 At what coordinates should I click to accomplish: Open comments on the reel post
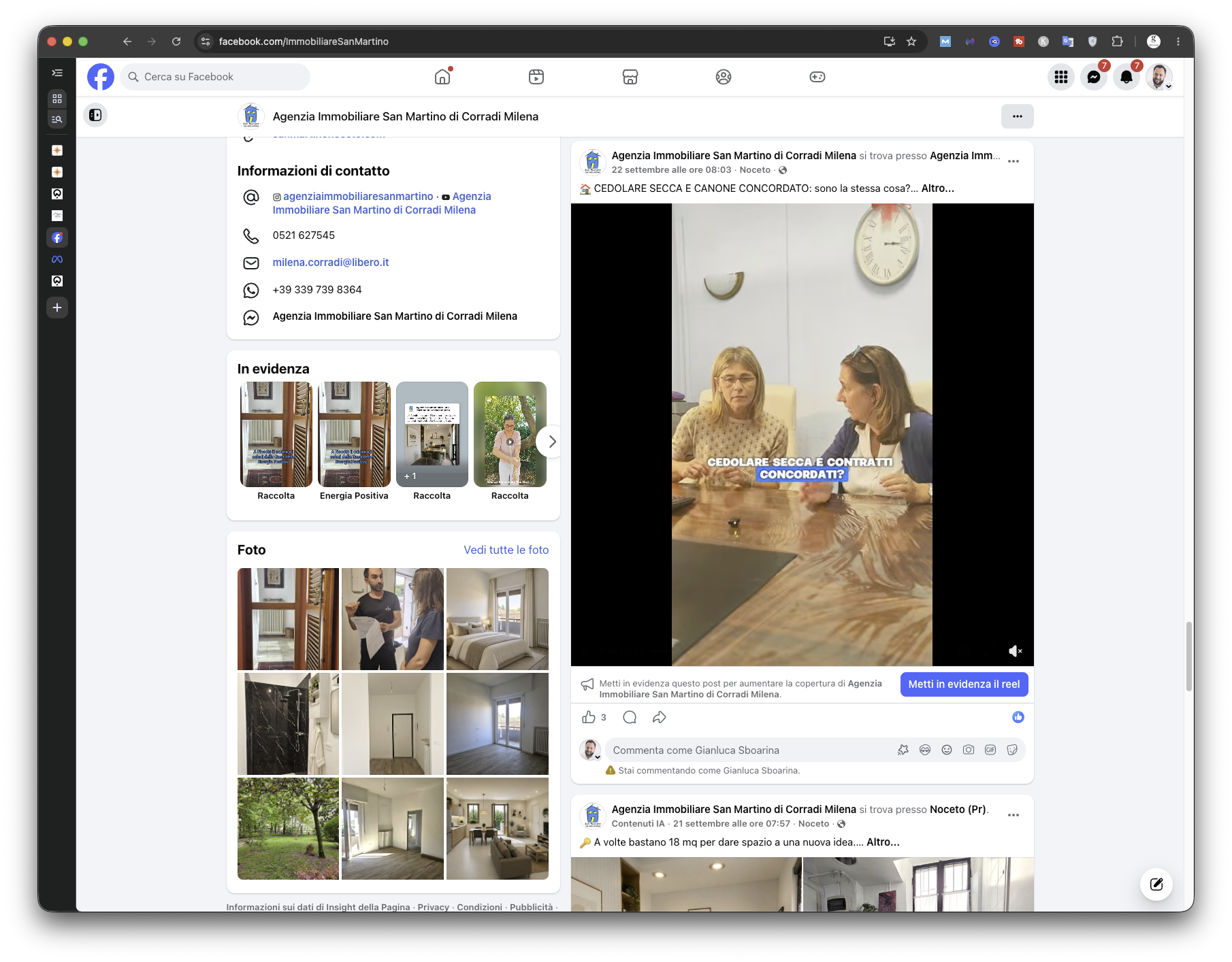[630, 717]
